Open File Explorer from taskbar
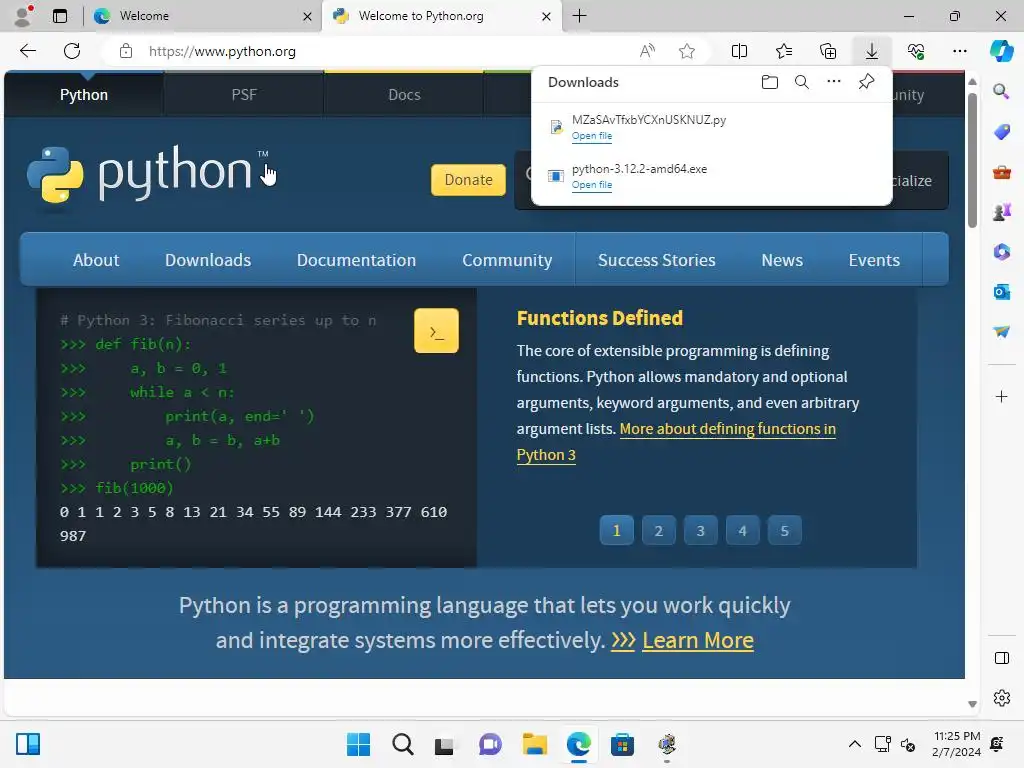 [534, 744]
